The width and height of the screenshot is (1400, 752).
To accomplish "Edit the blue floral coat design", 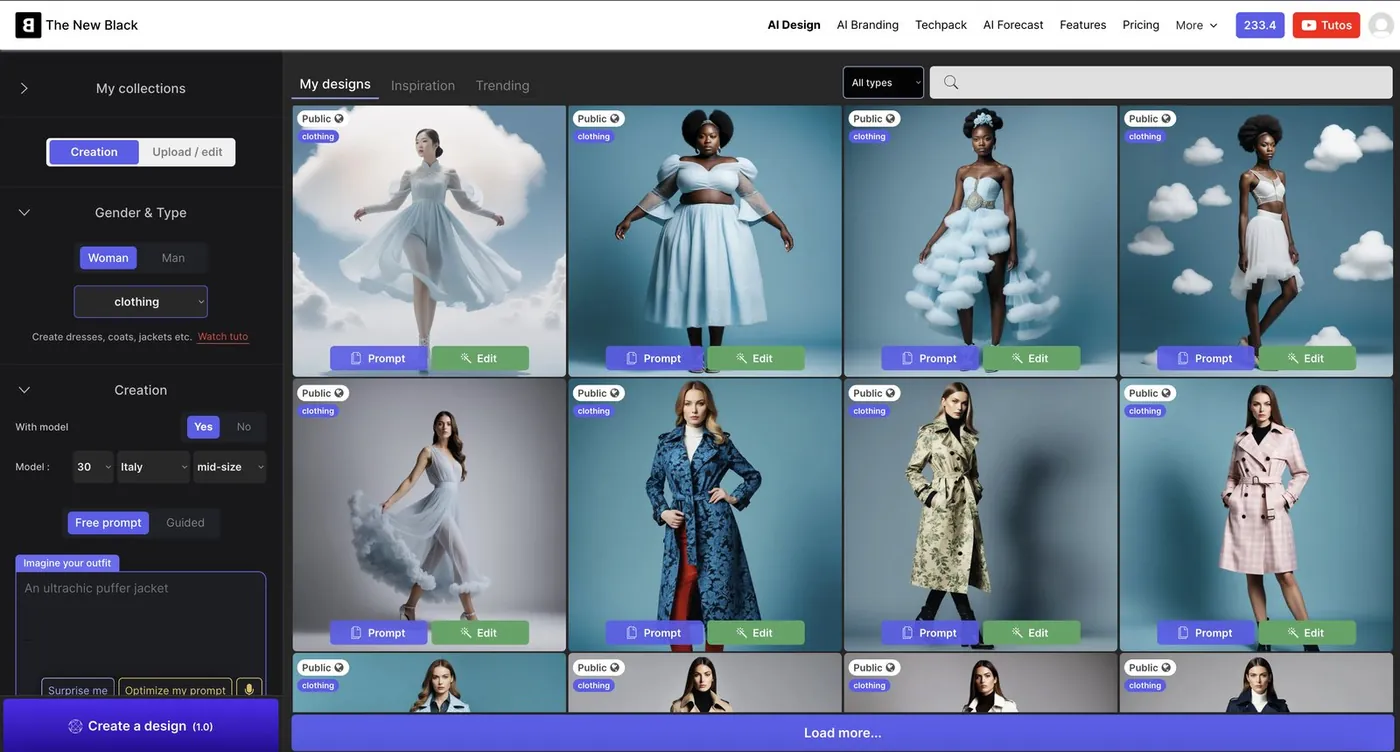I will pos(755,633).
